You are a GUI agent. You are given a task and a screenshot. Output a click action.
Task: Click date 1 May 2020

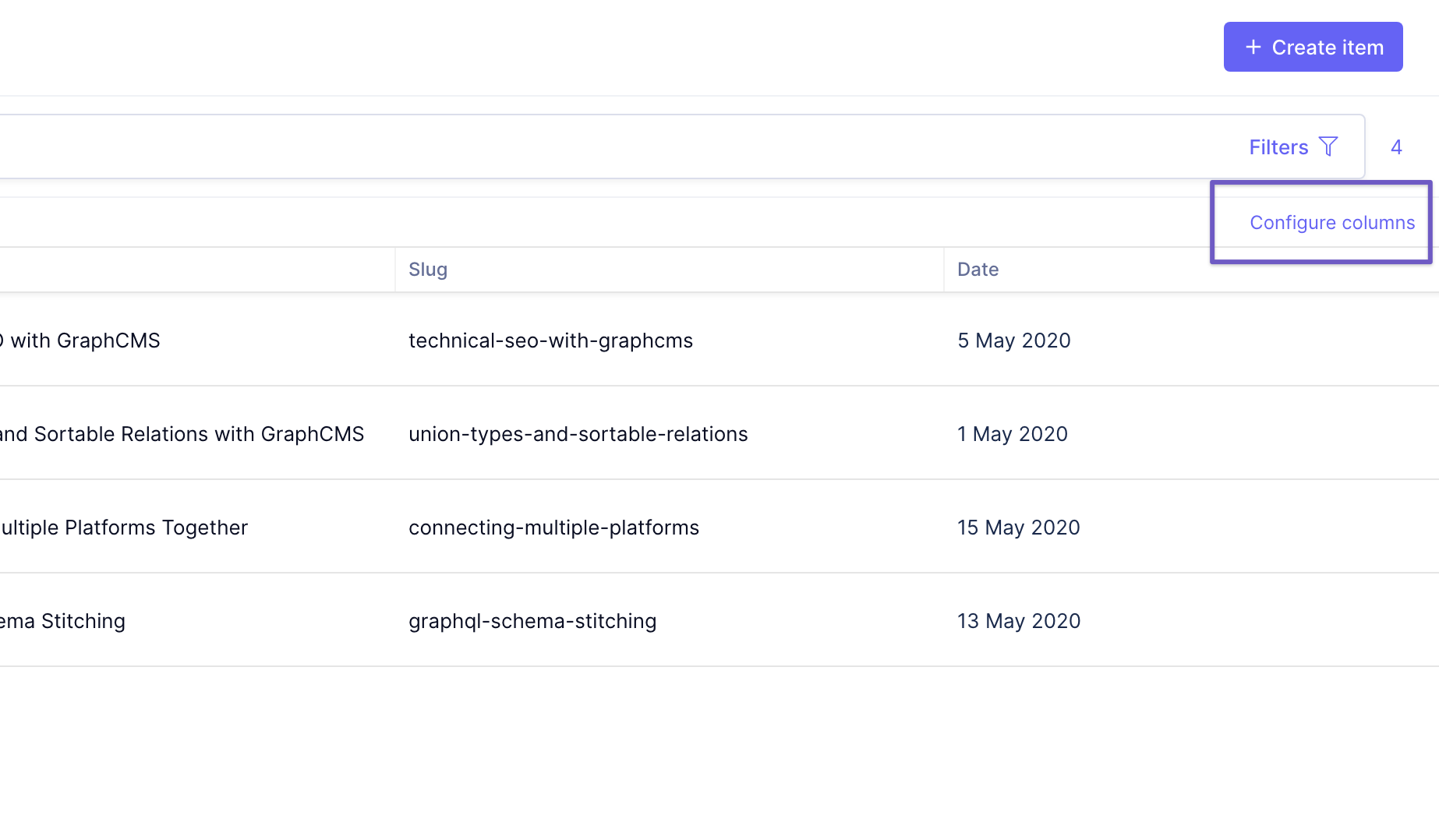coord(1012,434)
